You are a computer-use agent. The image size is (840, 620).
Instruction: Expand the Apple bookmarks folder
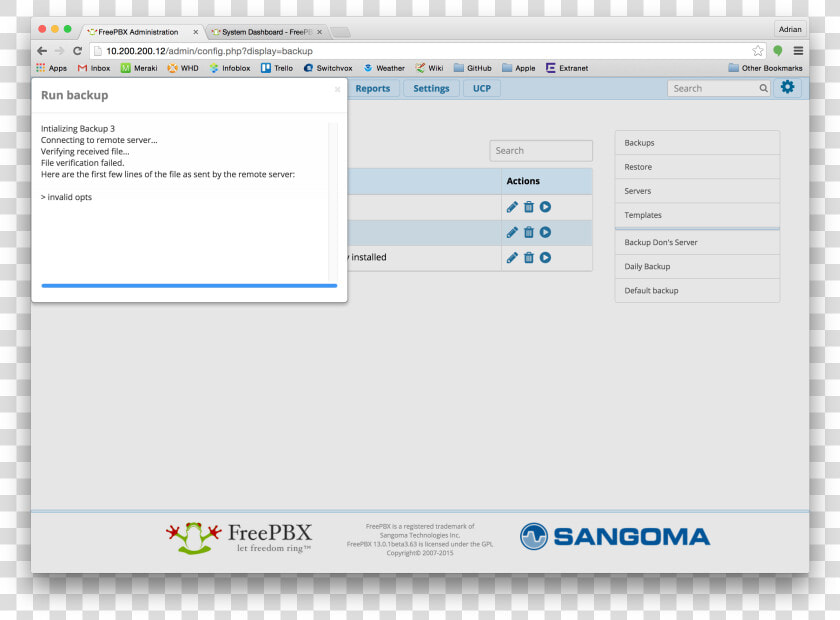[x=519, y=68]
